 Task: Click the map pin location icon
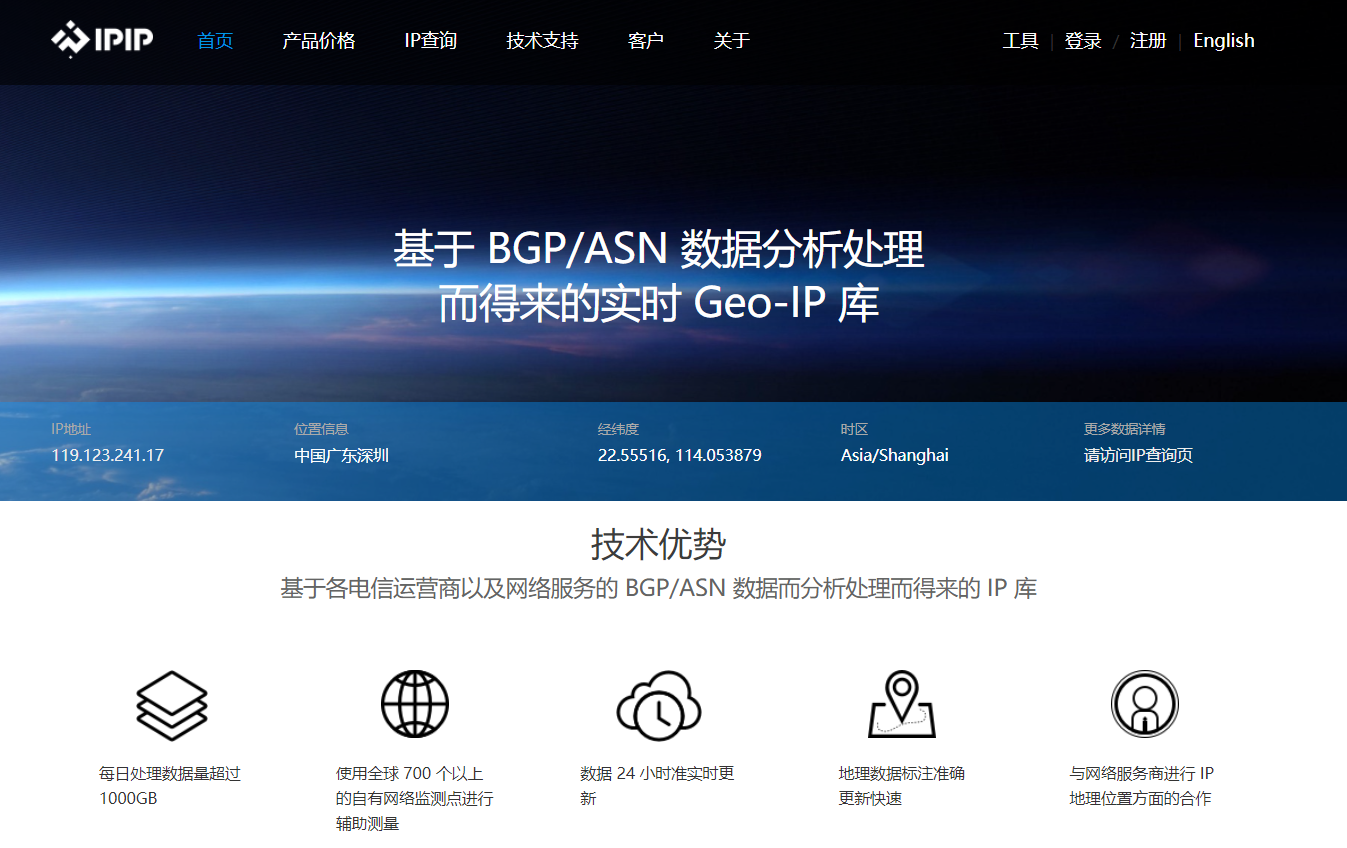901,704
